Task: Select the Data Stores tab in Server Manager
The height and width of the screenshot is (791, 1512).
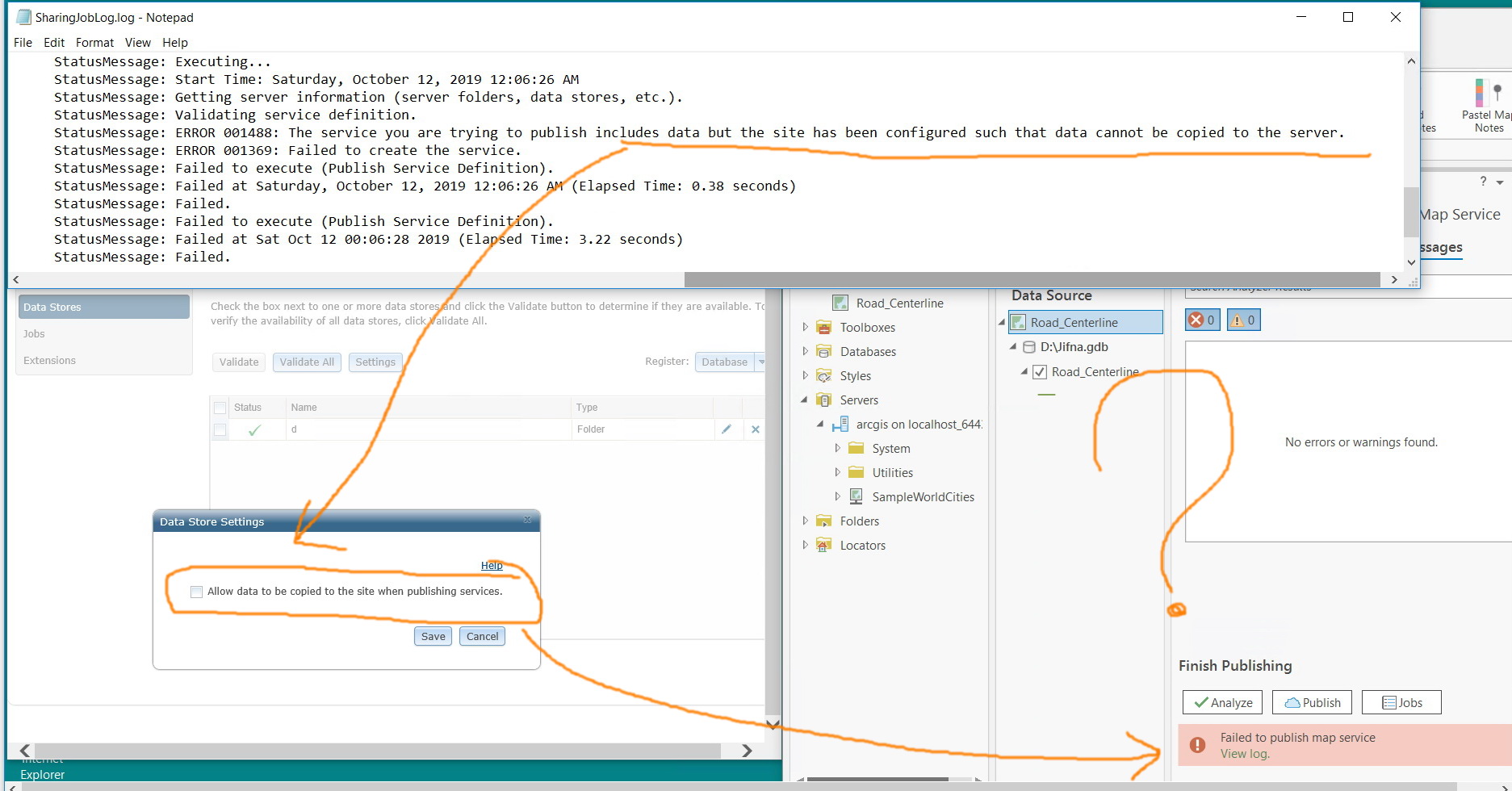Action: (x=104, y=307)
